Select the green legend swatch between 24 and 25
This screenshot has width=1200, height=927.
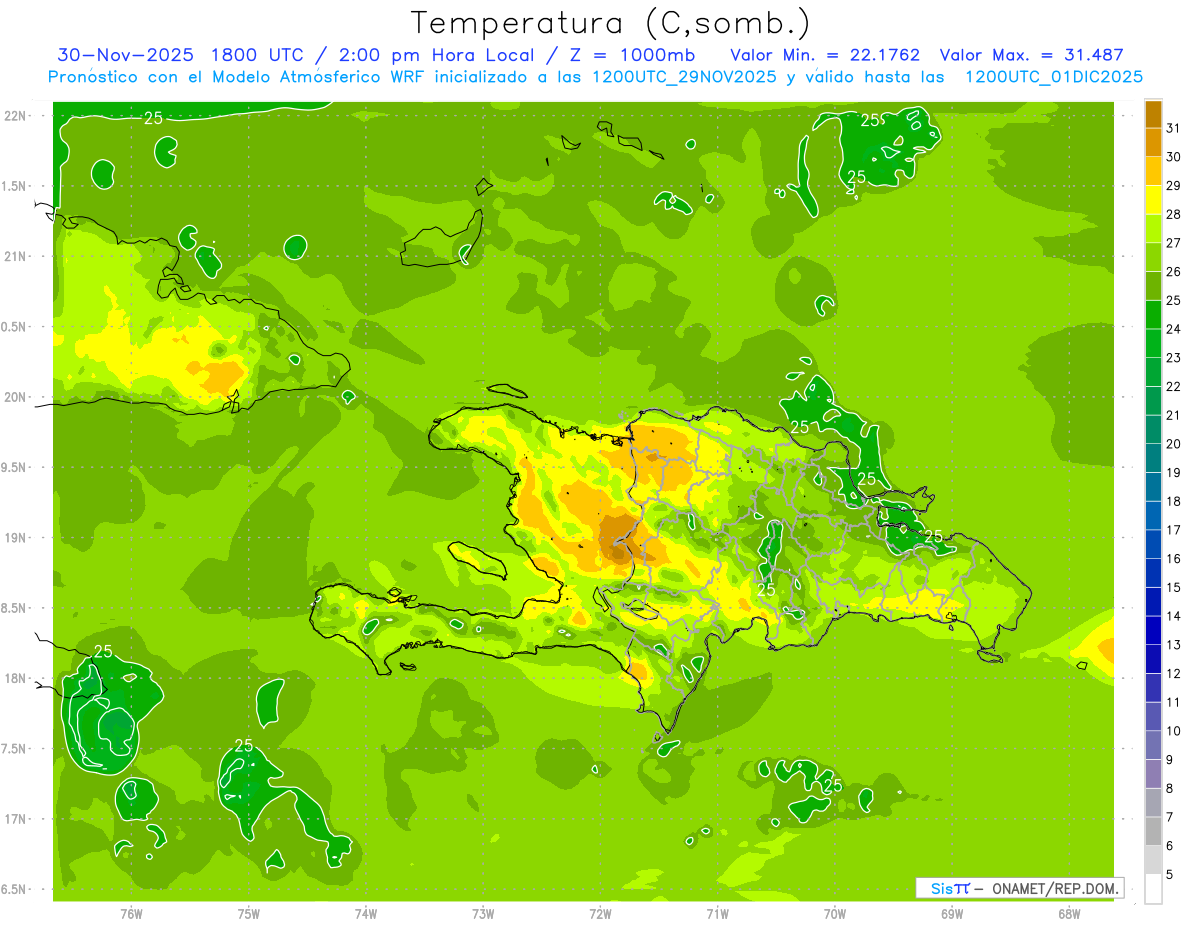coord(1153,315)
